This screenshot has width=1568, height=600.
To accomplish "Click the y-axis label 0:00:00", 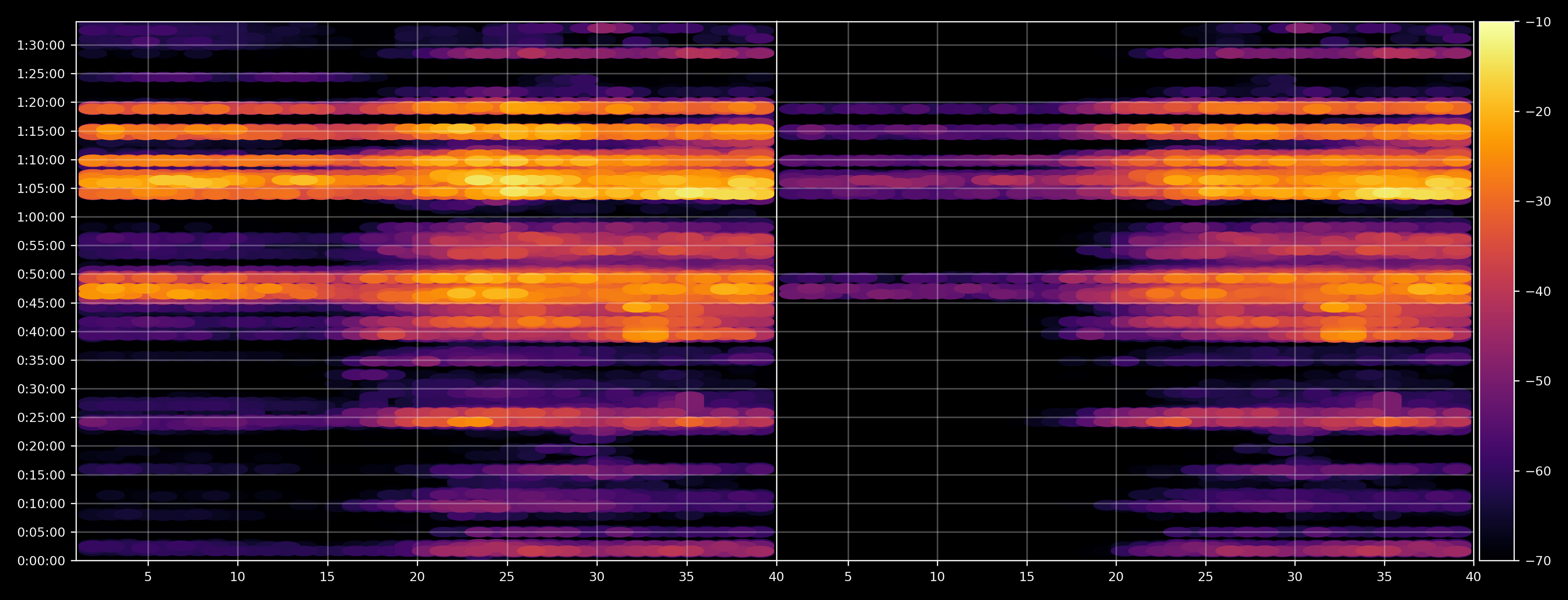I will tap(41, 561).
